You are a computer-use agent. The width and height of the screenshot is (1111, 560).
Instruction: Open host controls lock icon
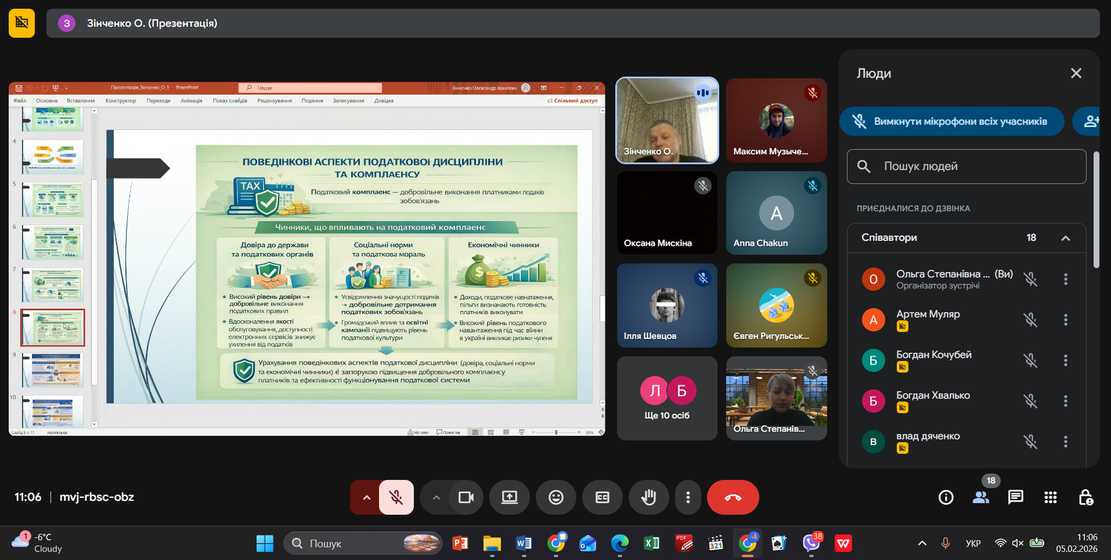pos(1085,497)
